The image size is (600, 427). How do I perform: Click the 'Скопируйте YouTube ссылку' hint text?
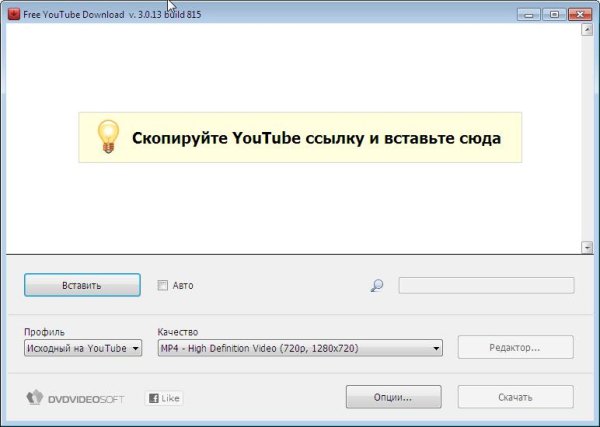coord(316,138)
